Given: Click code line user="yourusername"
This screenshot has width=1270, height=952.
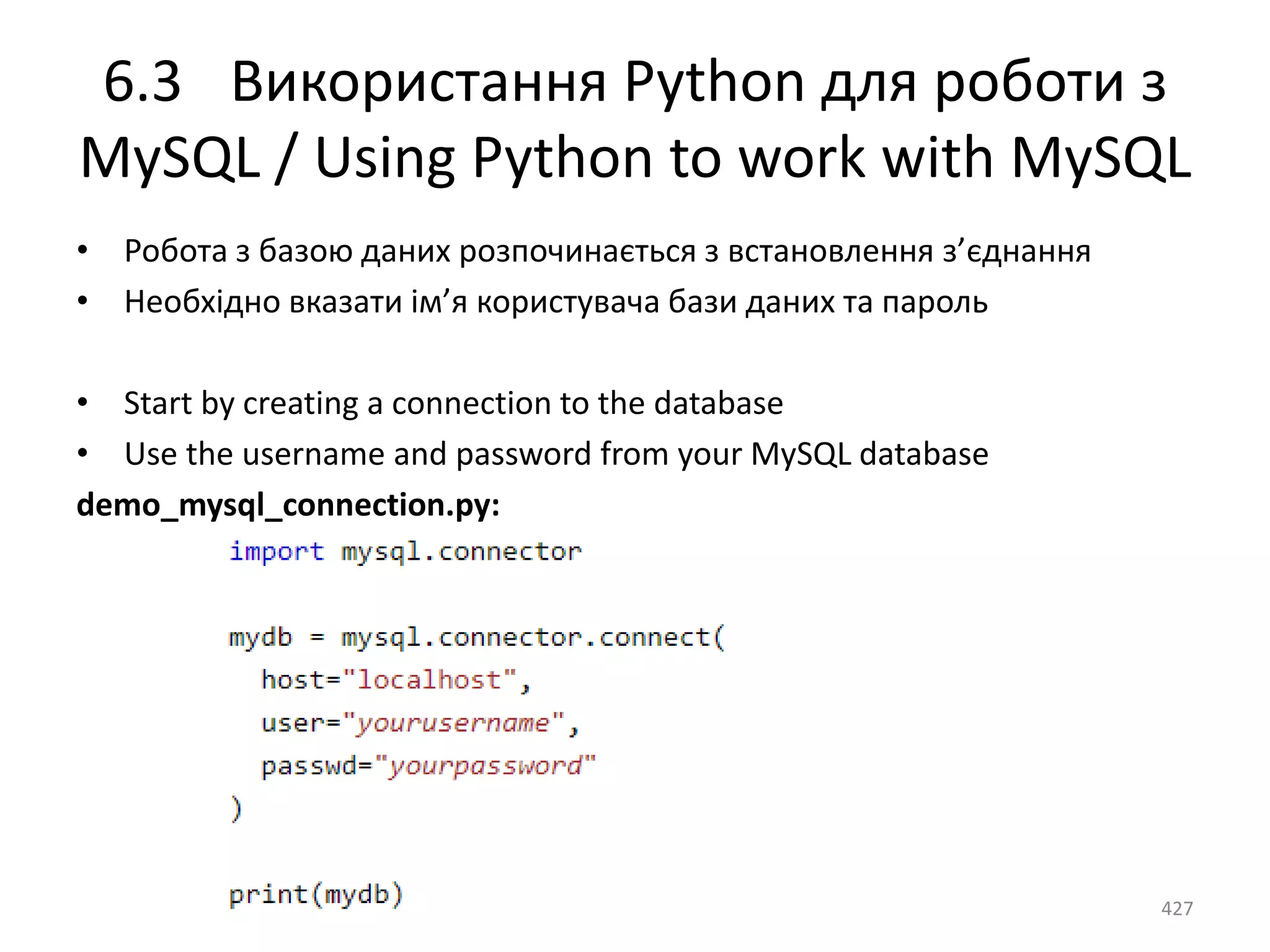Looking at the screenshot, I should tap(420, 723).
